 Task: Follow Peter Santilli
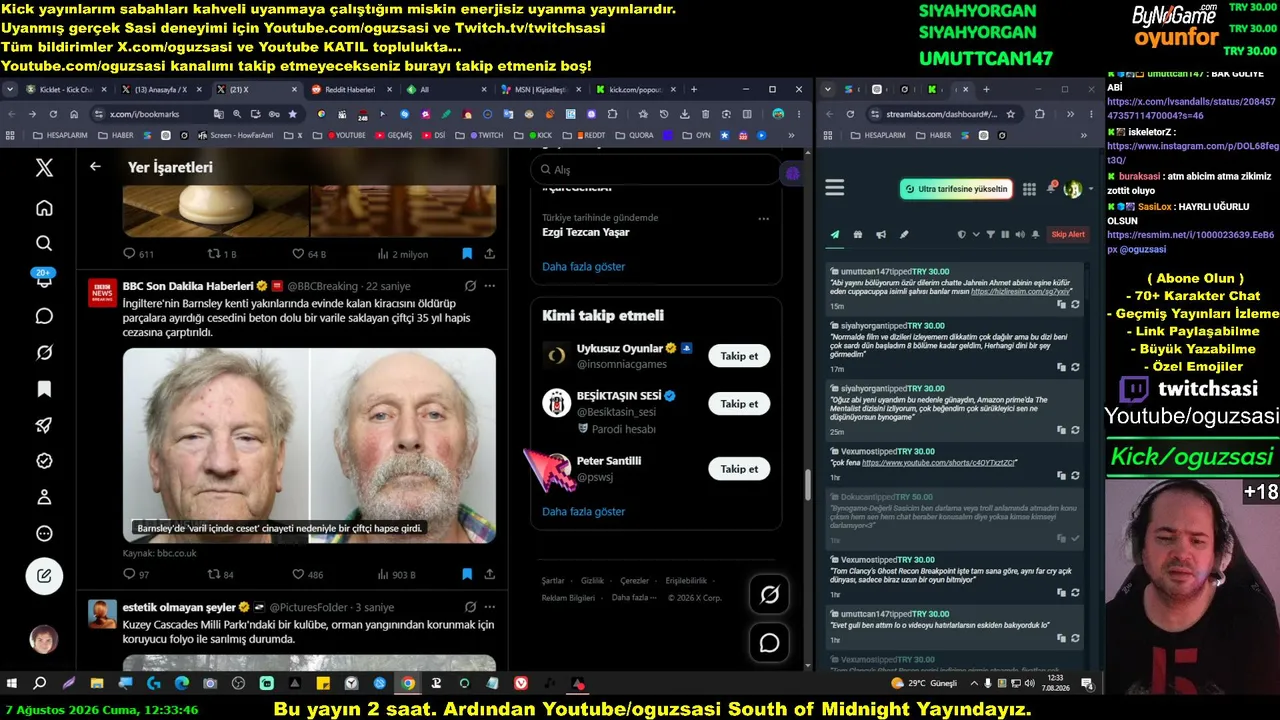pos(739,469)
